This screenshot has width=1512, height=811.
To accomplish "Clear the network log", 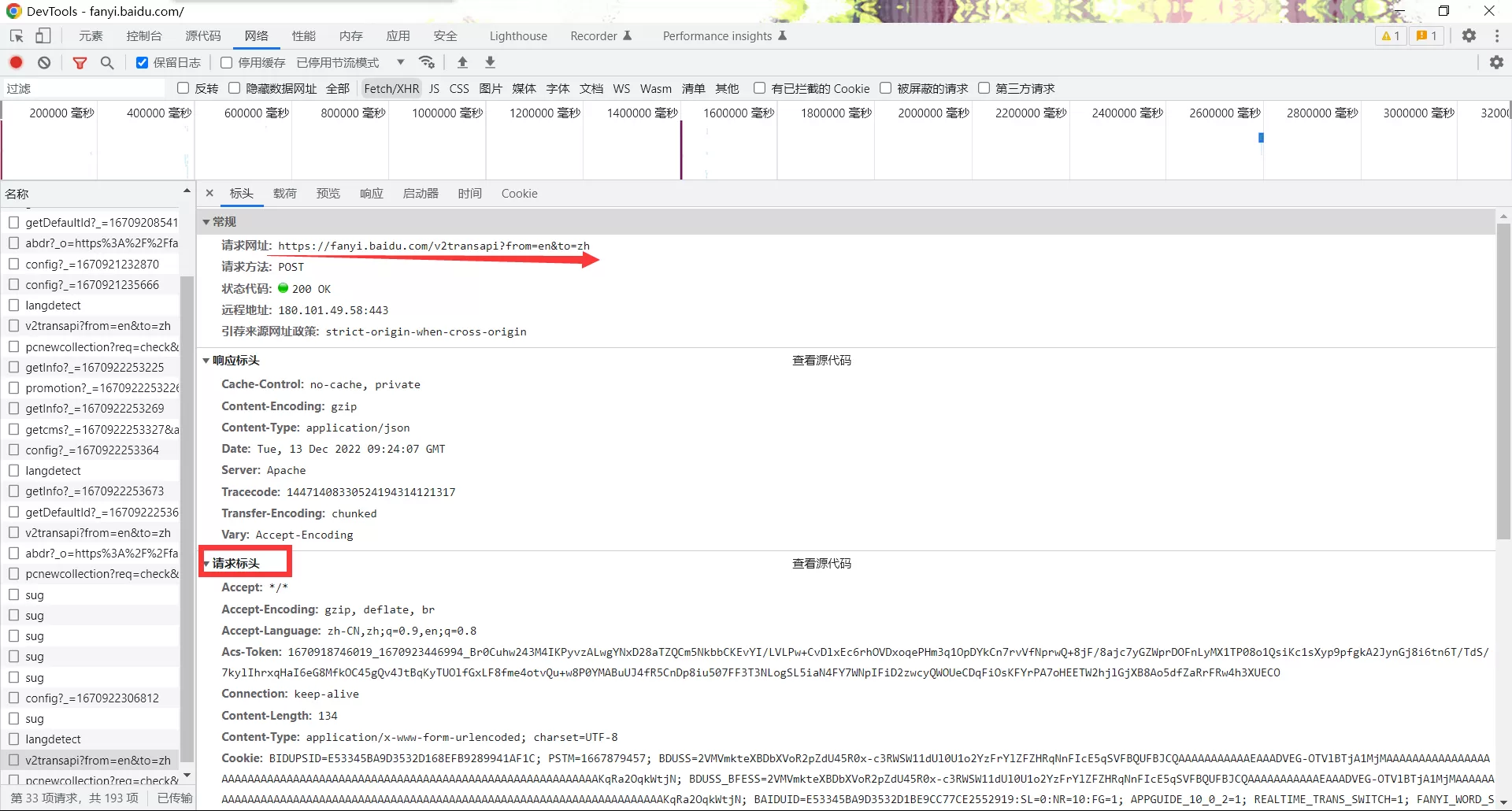I will tap(44, 62).
